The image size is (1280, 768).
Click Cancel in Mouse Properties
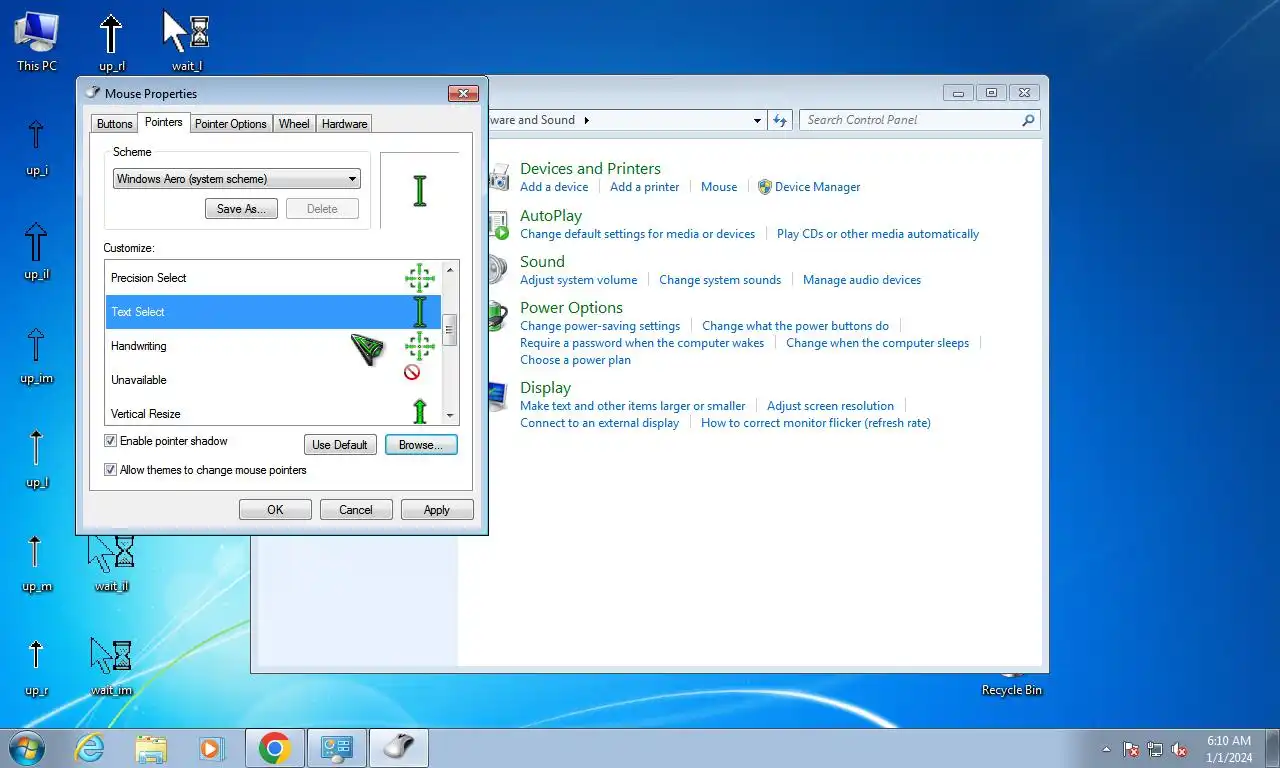pyautogui.click(x=356, y=510)
